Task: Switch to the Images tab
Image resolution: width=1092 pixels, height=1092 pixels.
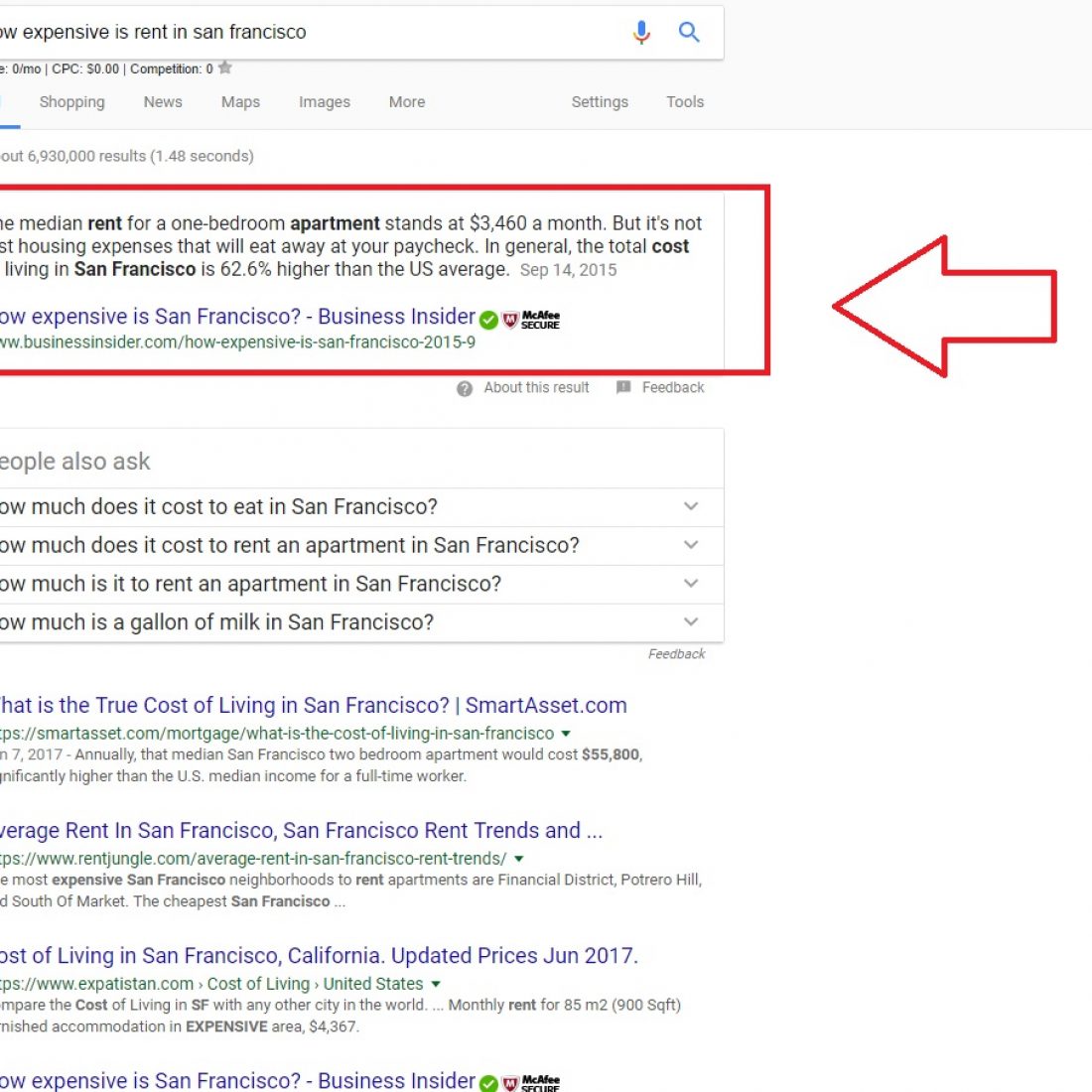Action: (x=325, y=101)
